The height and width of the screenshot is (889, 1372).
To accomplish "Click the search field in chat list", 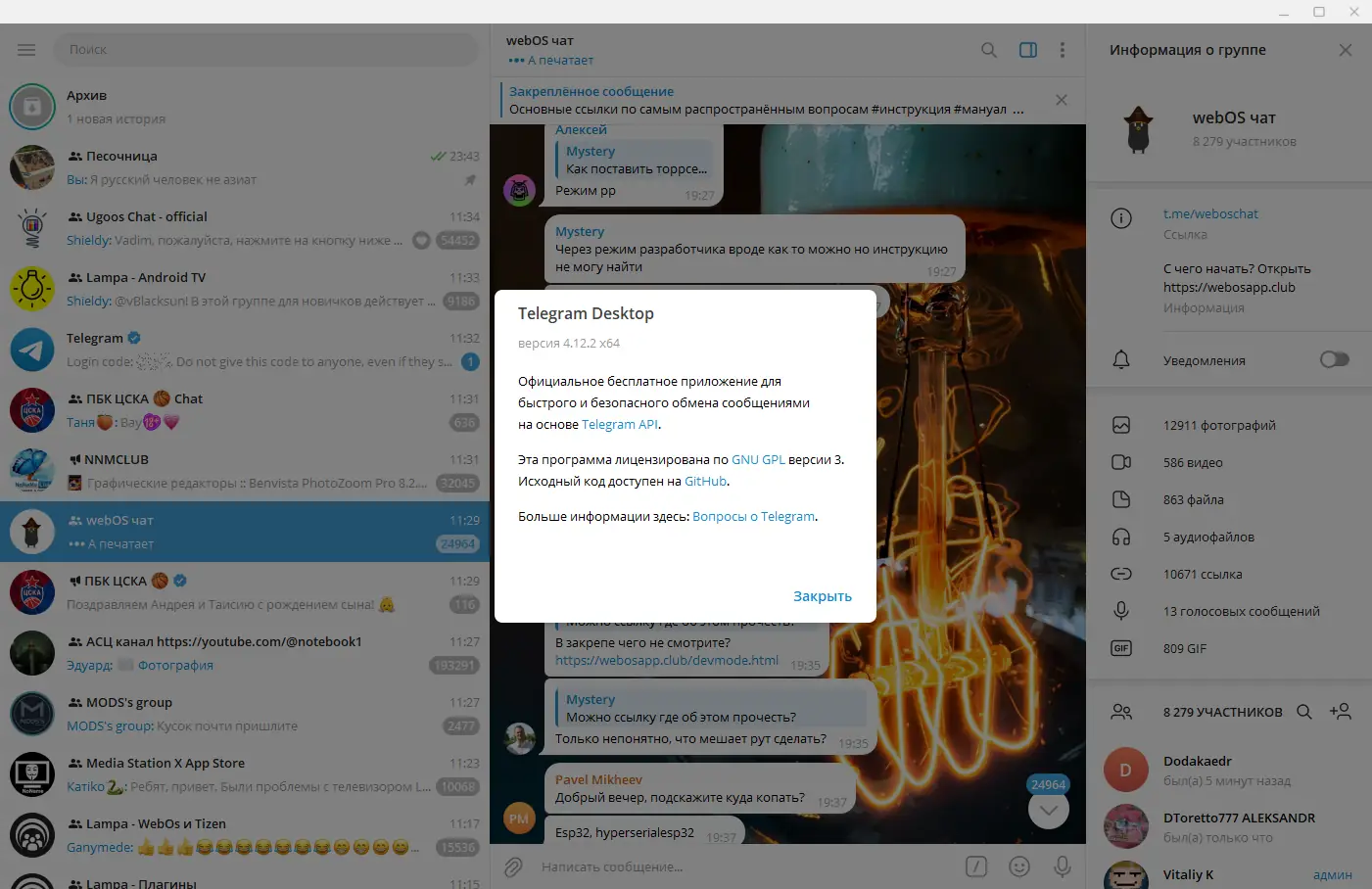I will tap(264, 49).
